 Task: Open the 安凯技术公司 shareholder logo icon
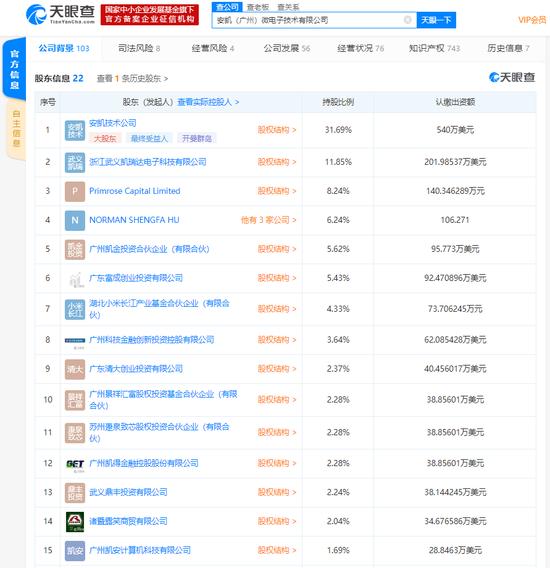75,130
